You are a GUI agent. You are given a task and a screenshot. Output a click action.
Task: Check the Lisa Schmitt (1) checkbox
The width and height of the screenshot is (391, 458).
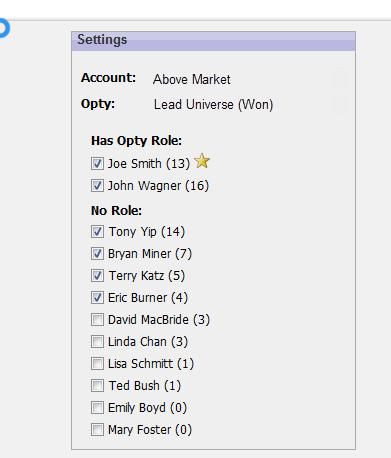[97, 364]
